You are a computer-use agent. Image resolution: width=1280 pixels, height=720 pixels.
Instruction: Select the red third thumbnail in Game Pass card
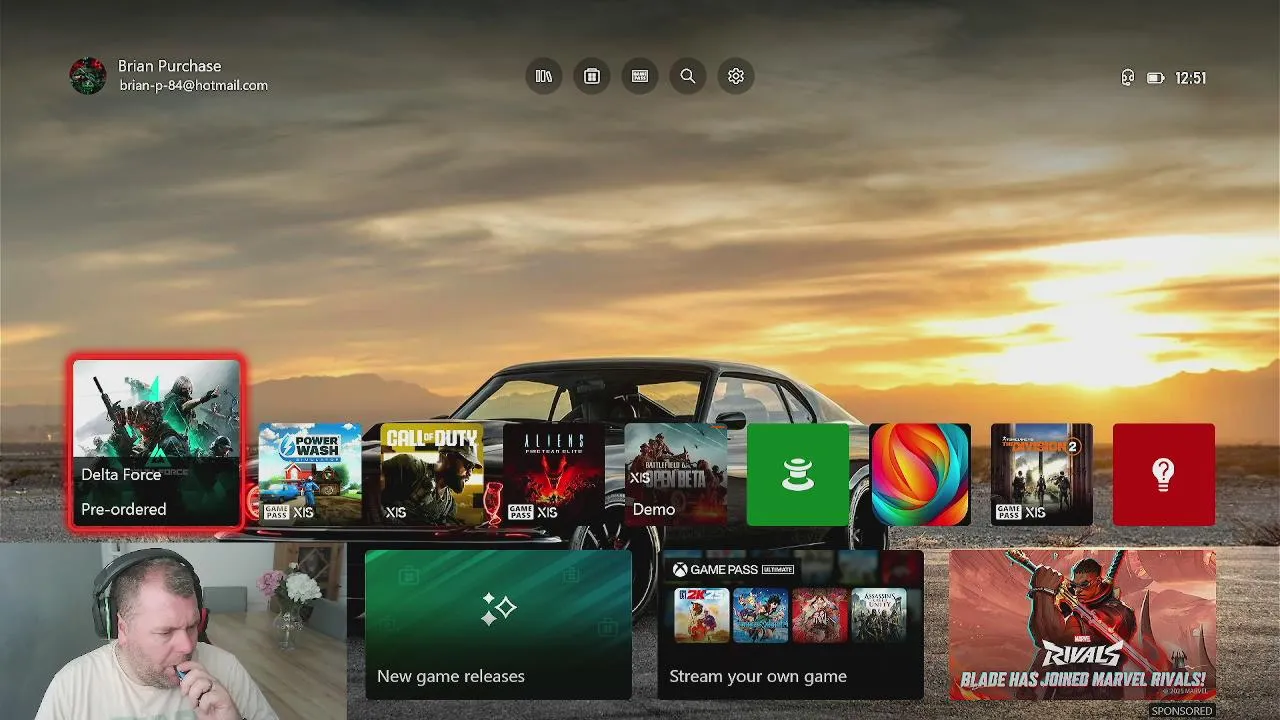pos(820,615)
